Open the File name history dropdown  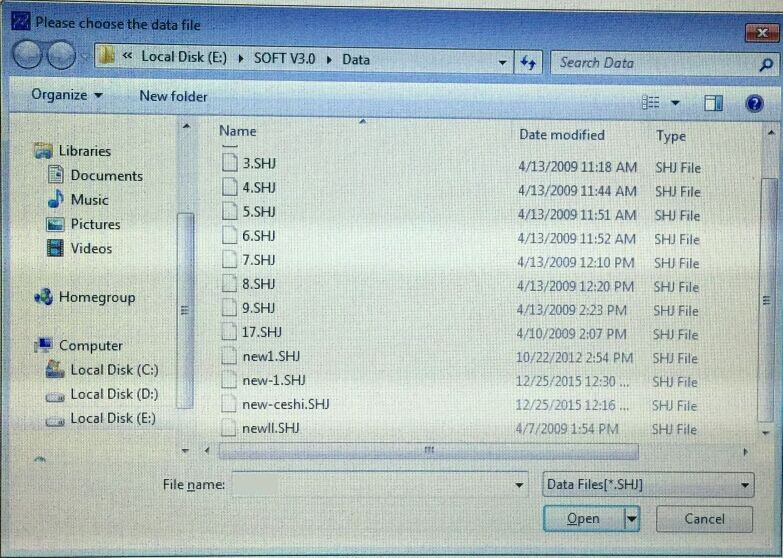coord(519,485)
